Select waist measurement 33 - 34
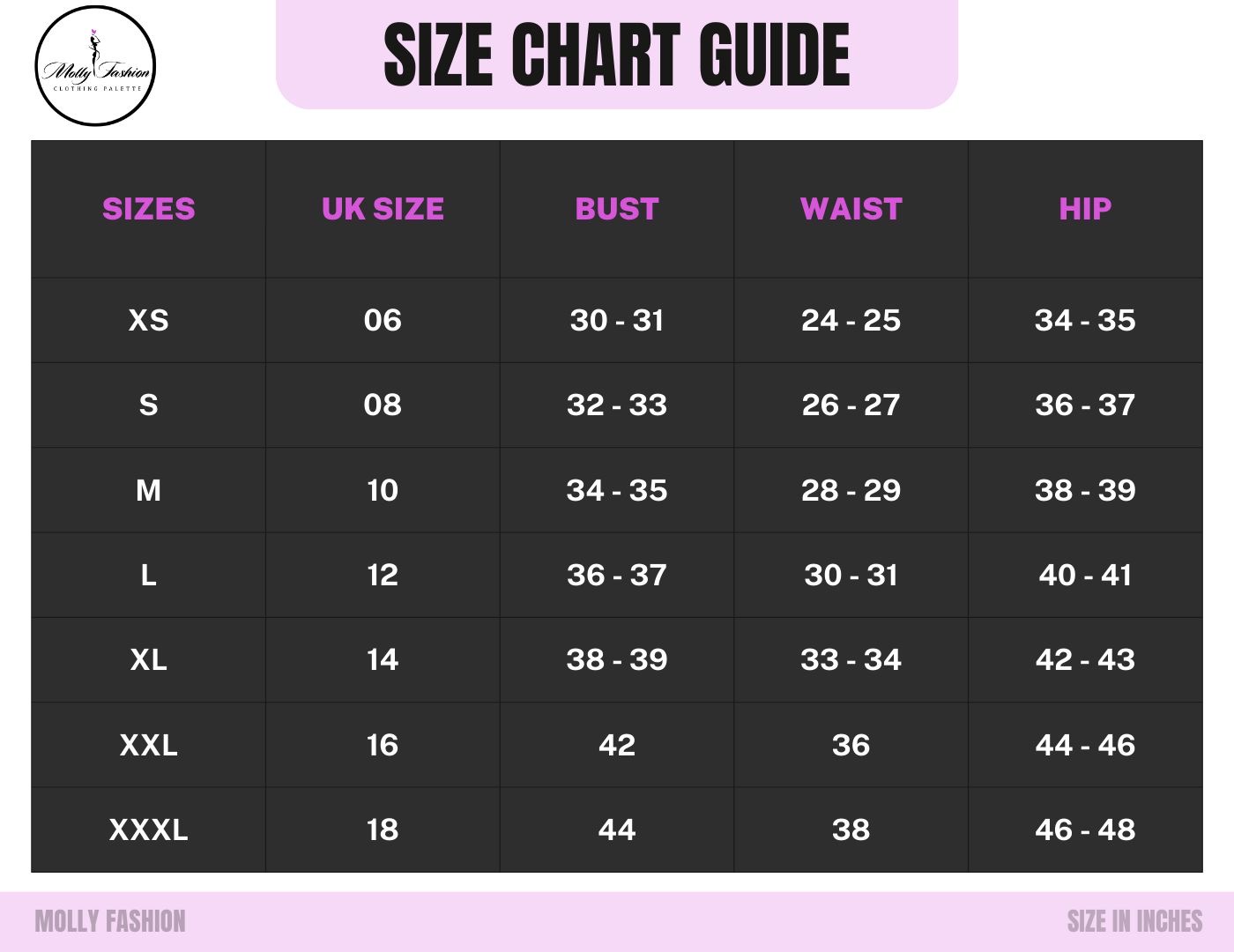Viewport: 1234px width, 952px height. point(851,659)
